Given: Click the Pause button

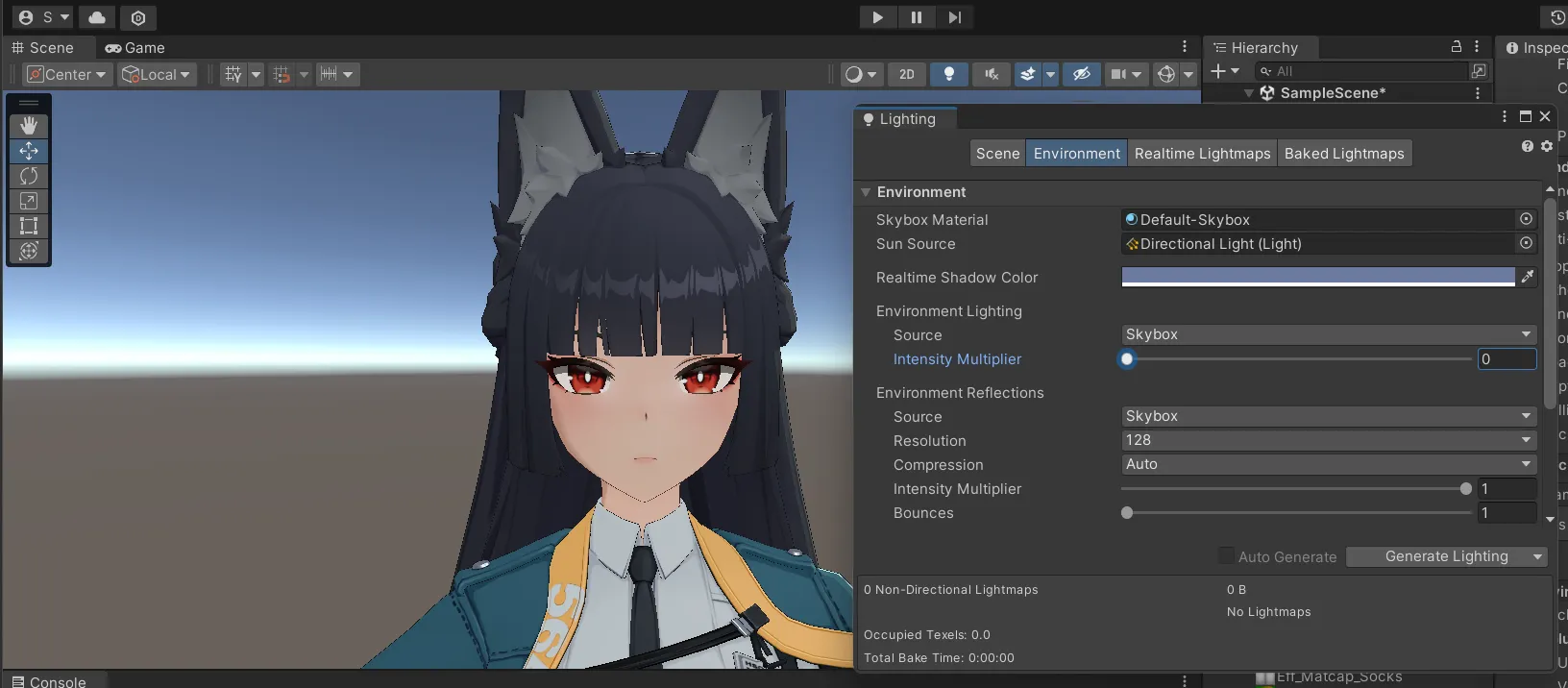Looking at the screenshot, I should [x=916, y=17].
